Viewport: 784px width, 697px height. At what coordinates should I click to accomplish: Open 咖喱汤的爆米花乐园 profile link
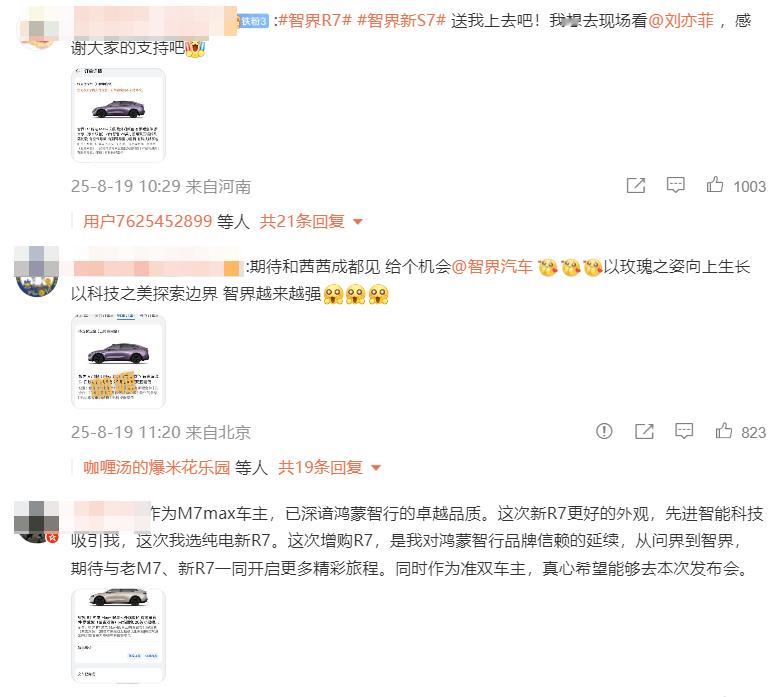click(x=156, y=468)
